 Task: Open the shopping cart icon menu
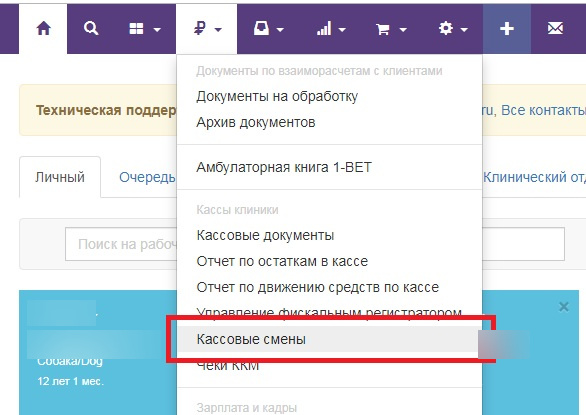[x=391, y=28]
